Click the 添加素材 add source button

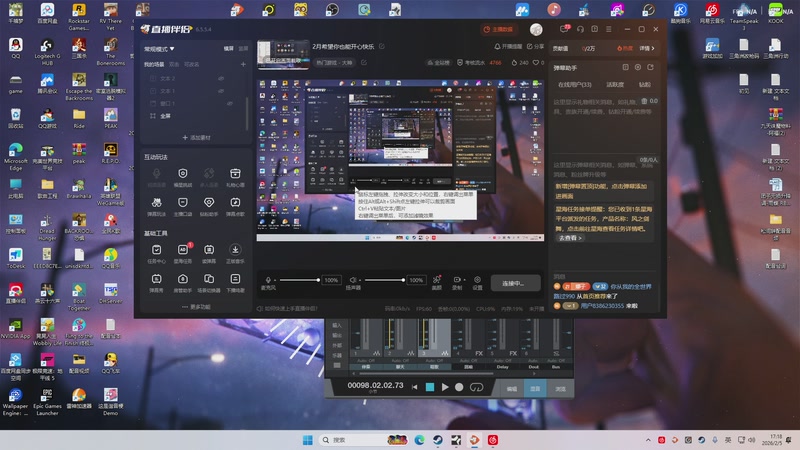click(196, 137)
